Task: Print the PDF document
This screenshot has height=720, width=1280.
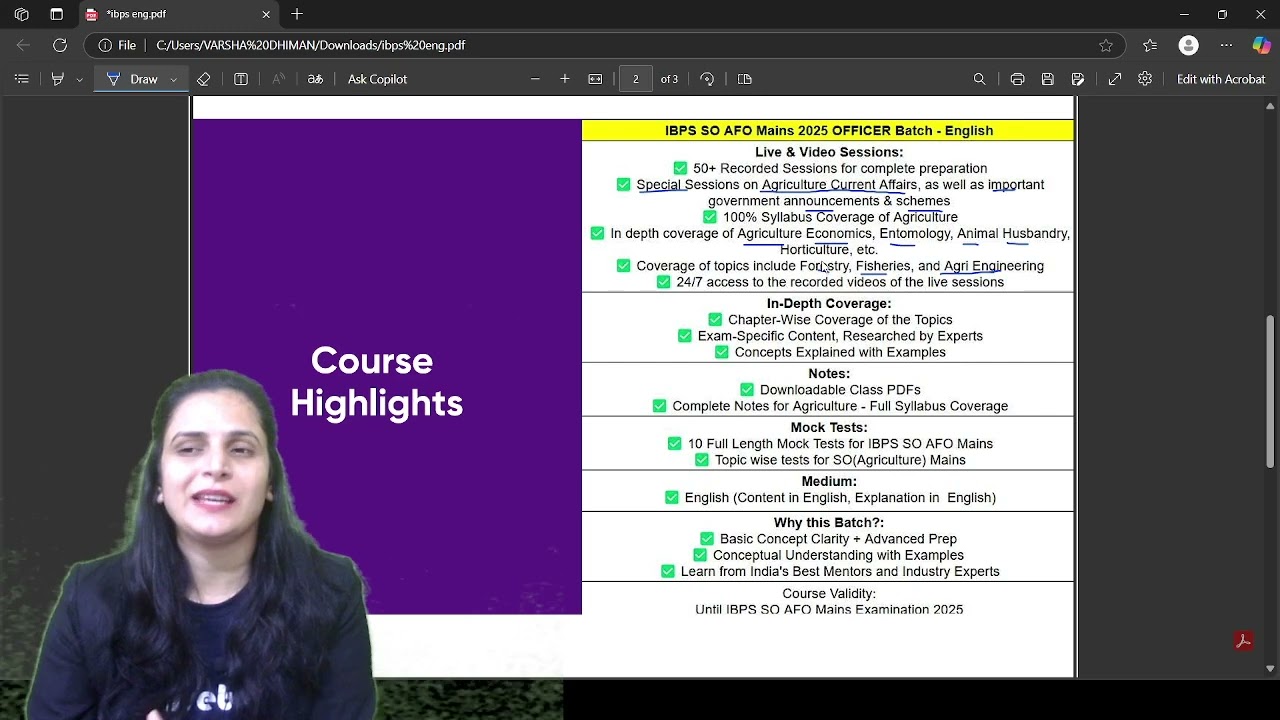Action: coord(1017,79)
